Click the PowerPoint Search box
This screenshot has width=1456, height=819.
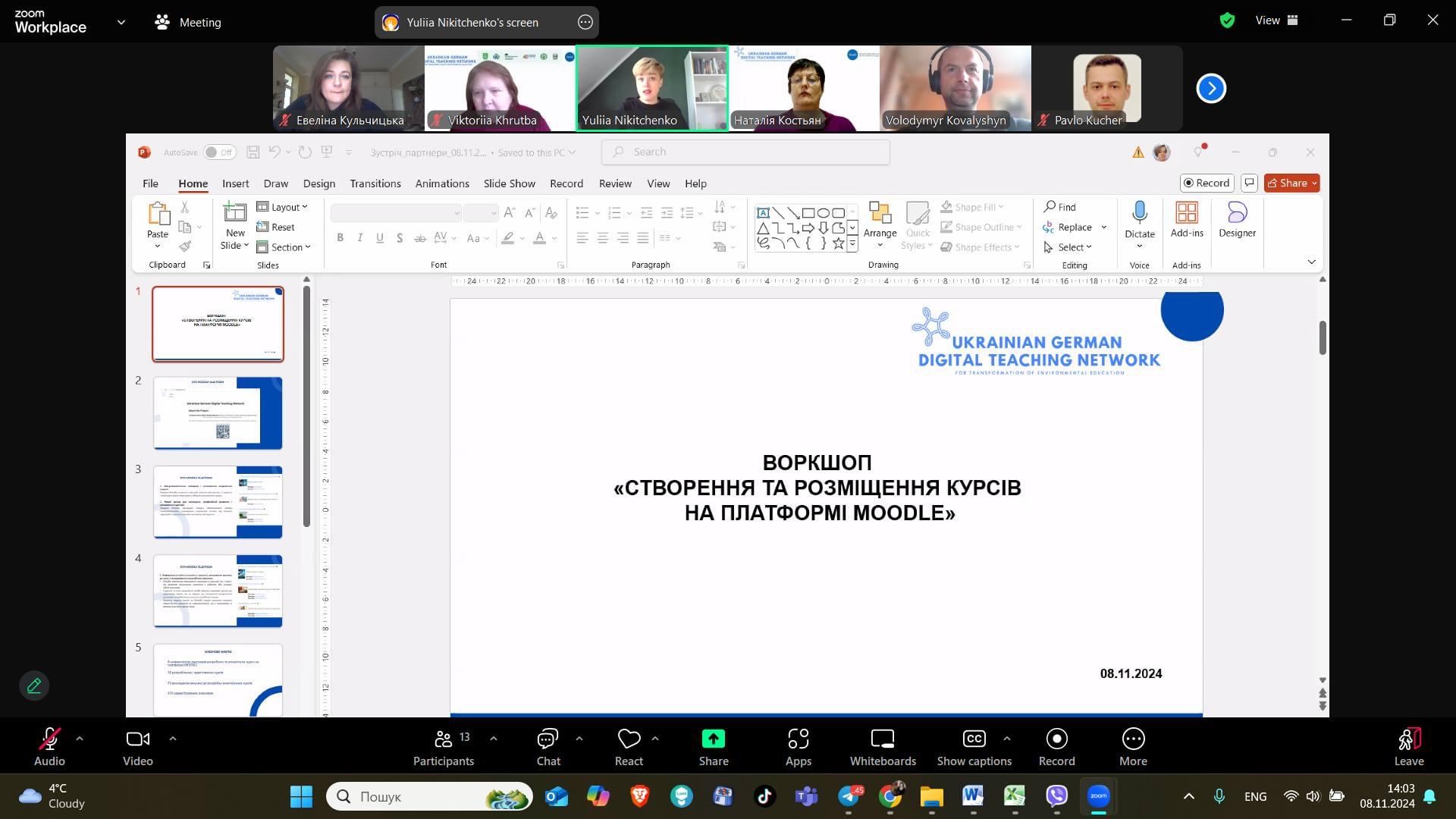[745, 152]
